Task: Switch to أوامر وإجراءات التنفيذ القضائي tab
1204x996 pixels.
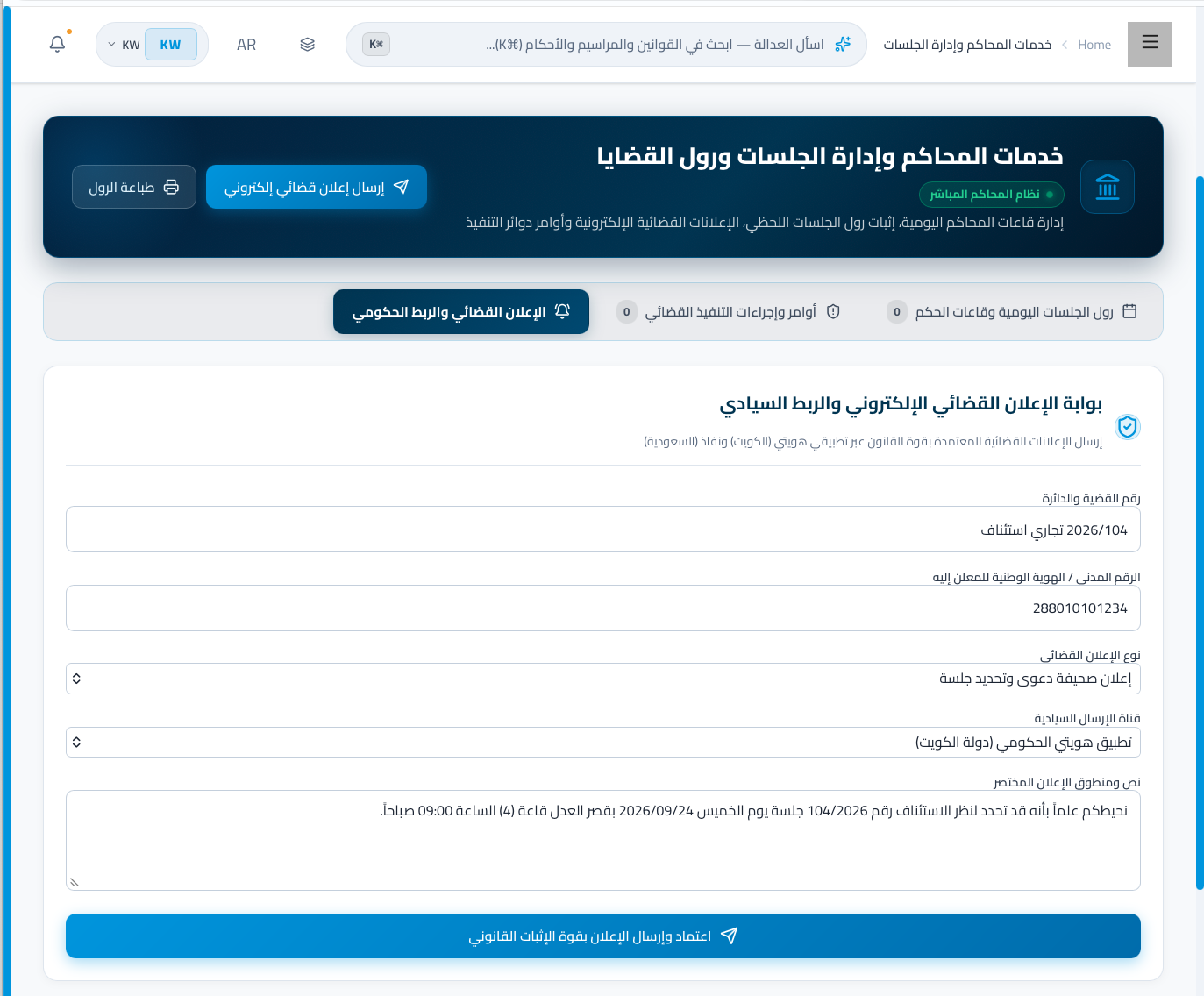Action: tap(729, 312)
